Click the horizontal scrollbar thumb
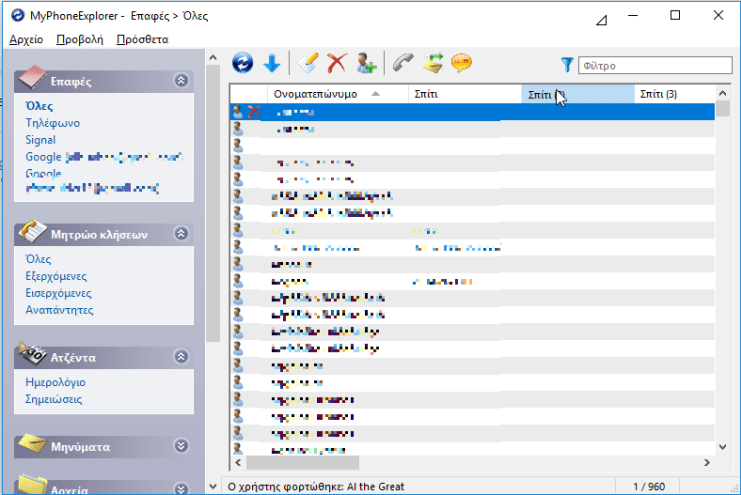 click(302, 462)
